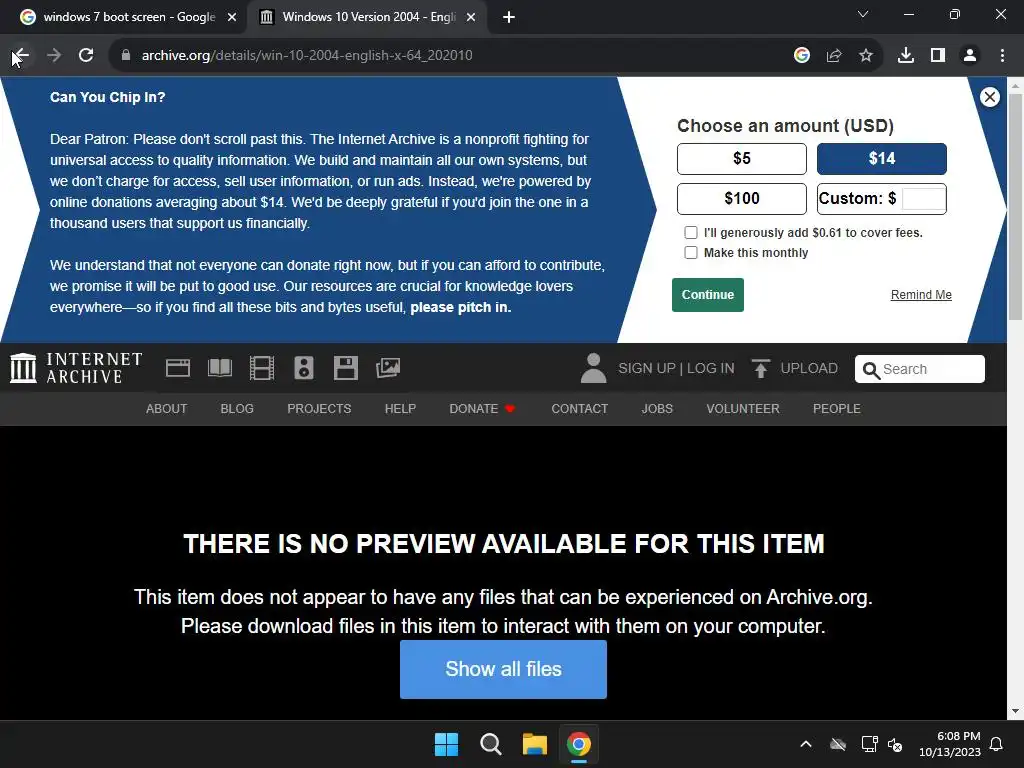Open Chrome downloads icon
Screen dimensions: 1024x768
coord(906,56)
